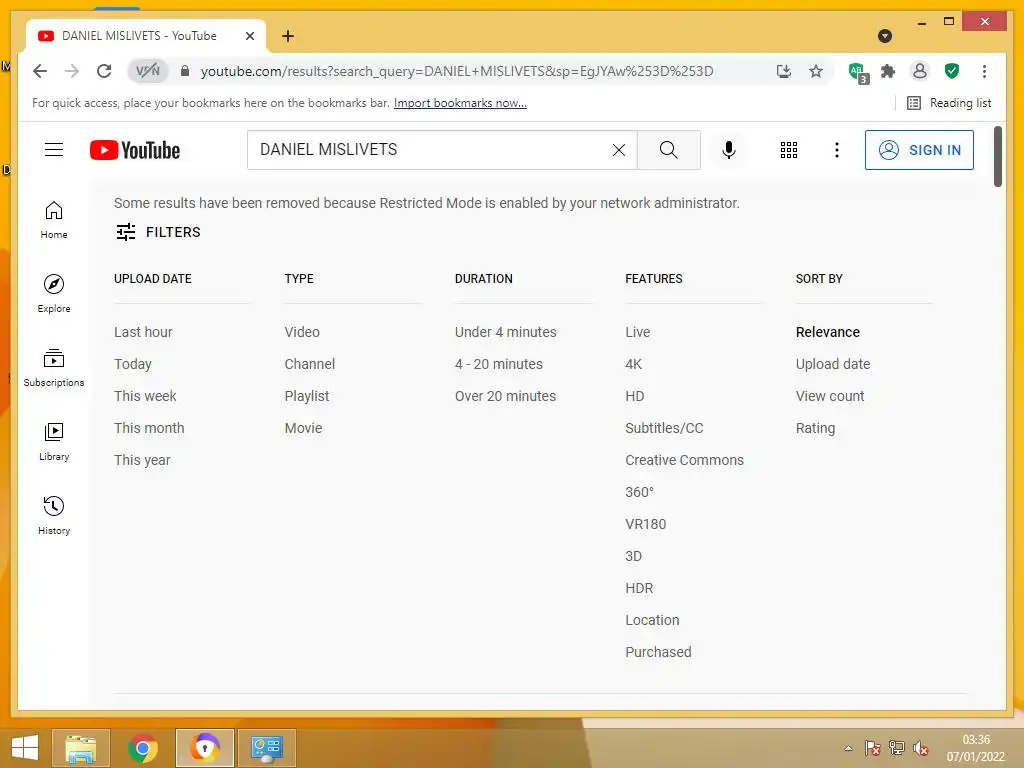
Task: Go back with the browser back arrow
Action: tap(40, 71)
